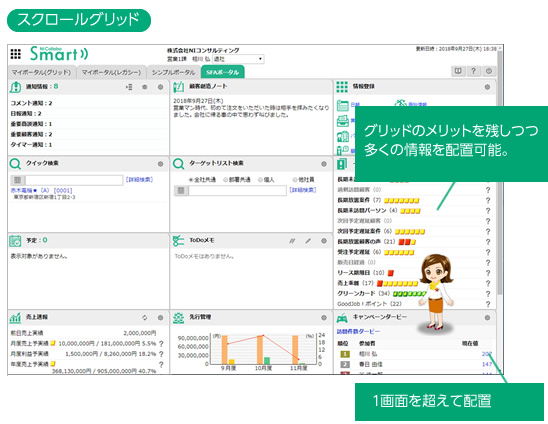This screenshot has height=424, width=548.
Task: Click the 通知情報 bell icon
Action: pos(15,87)
